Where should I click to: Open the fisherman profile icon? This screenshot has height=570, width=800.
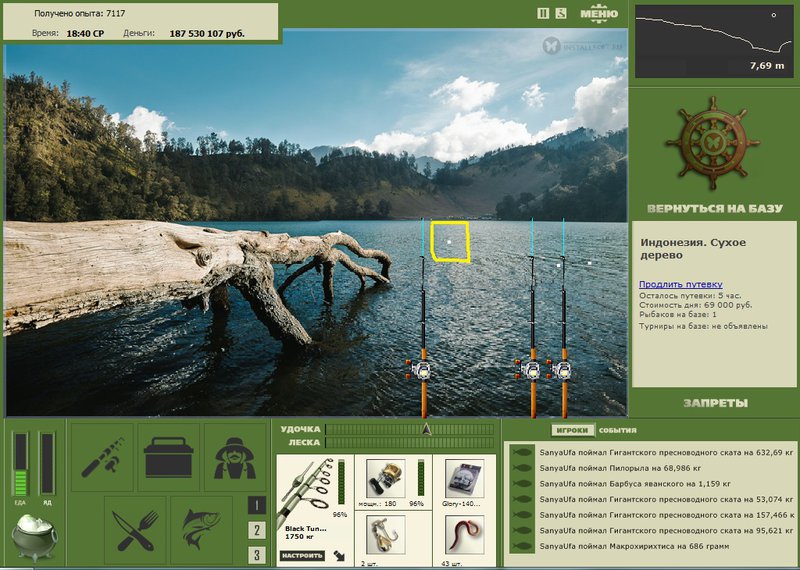[x=235, y=457]
